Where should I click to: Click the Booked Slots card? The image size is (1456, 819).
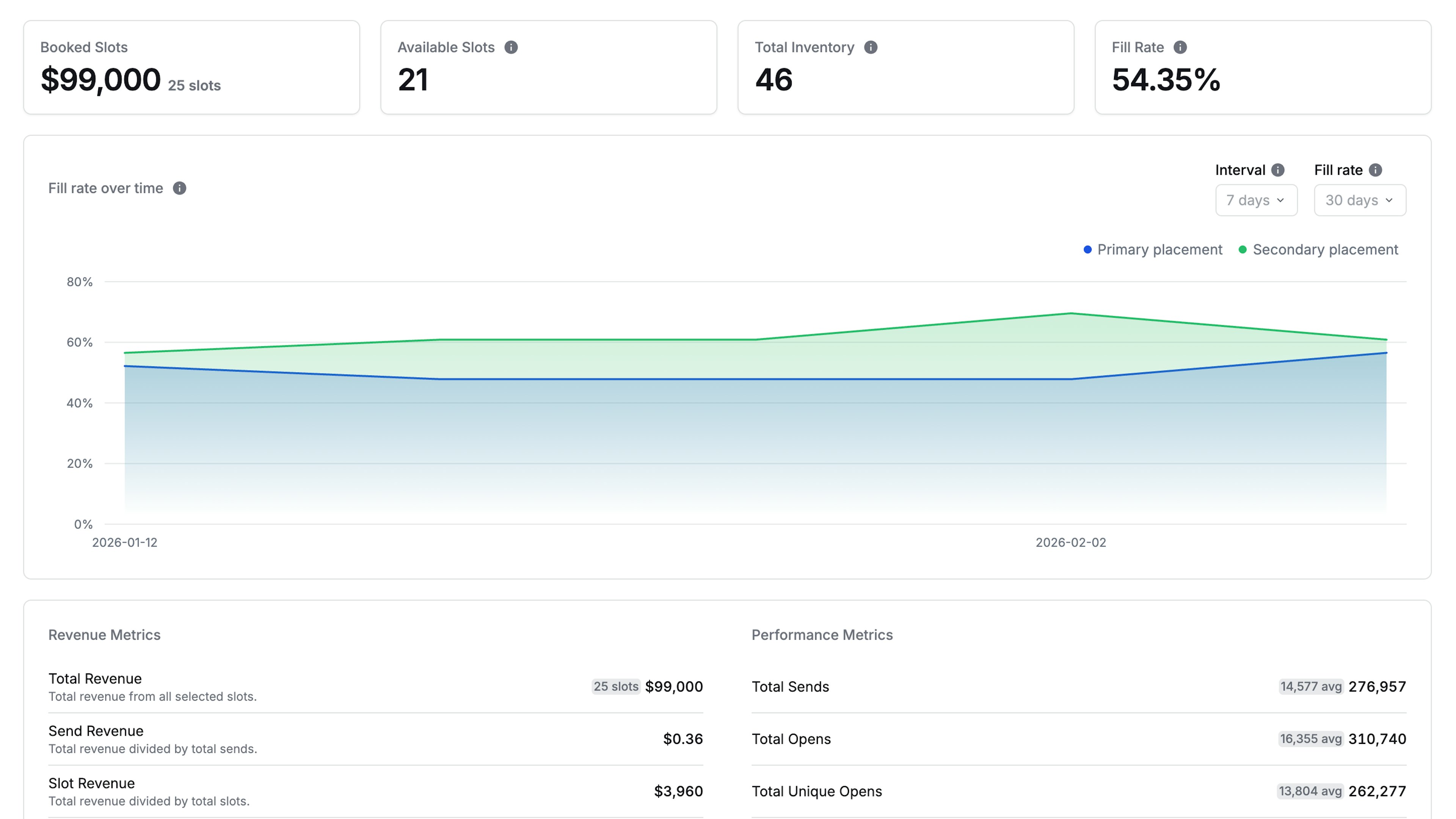[190, 67]
